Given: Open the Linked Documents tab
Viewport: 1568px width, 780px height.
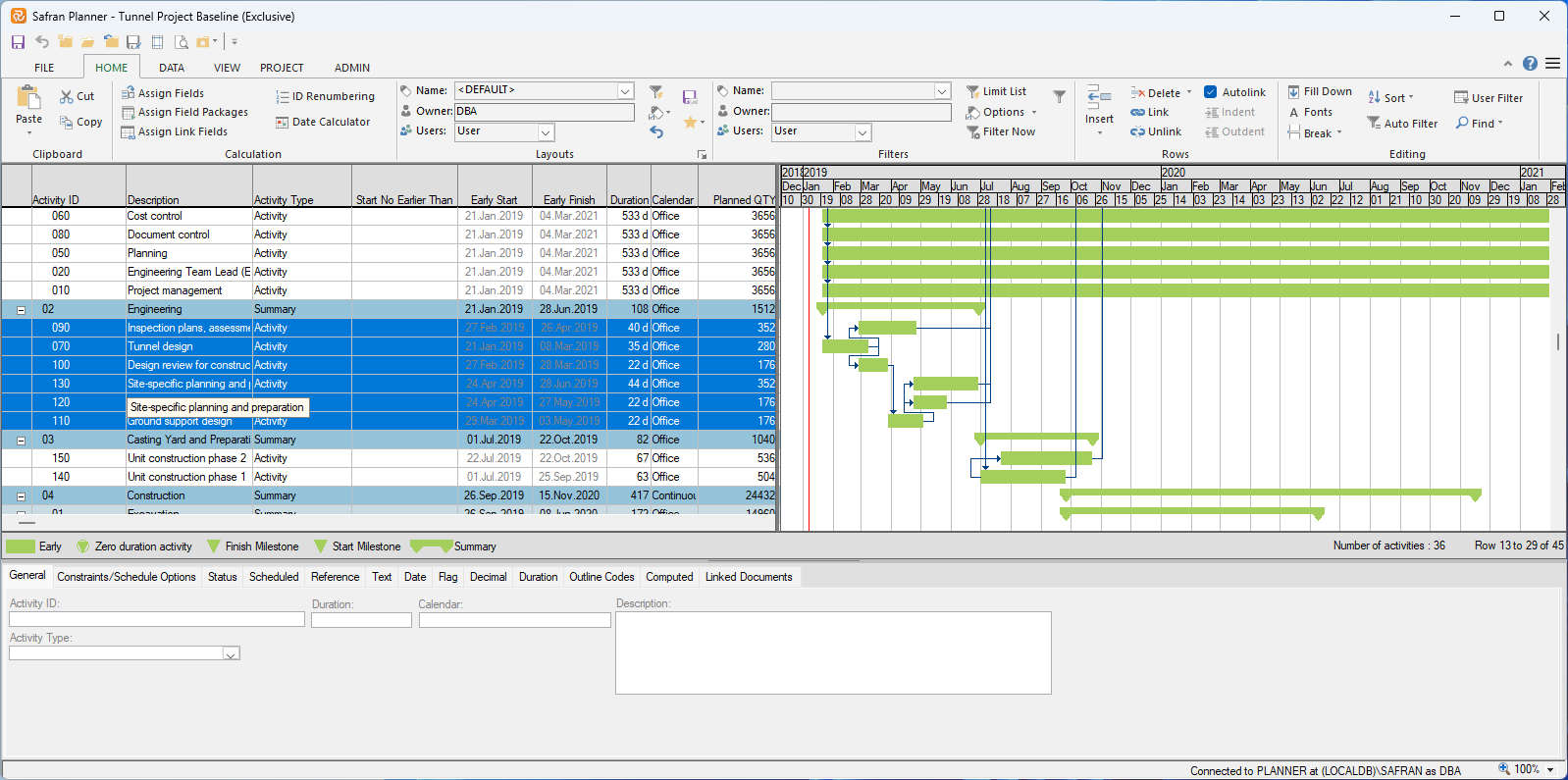Looking at the screenshot, I should click(x=749, y=577).
